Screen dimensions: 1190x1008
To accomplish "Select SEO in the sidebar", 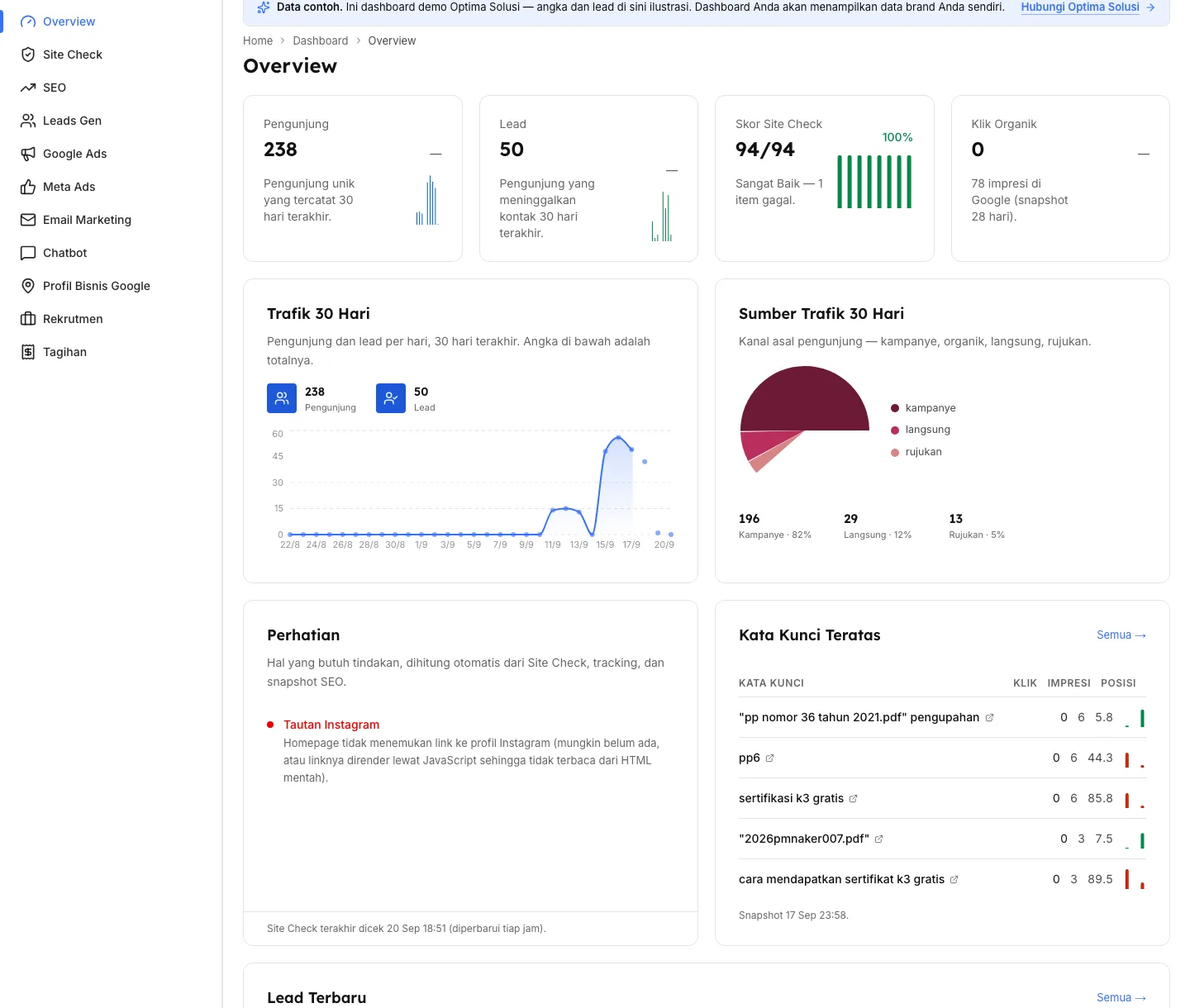I will pos(111,88).
